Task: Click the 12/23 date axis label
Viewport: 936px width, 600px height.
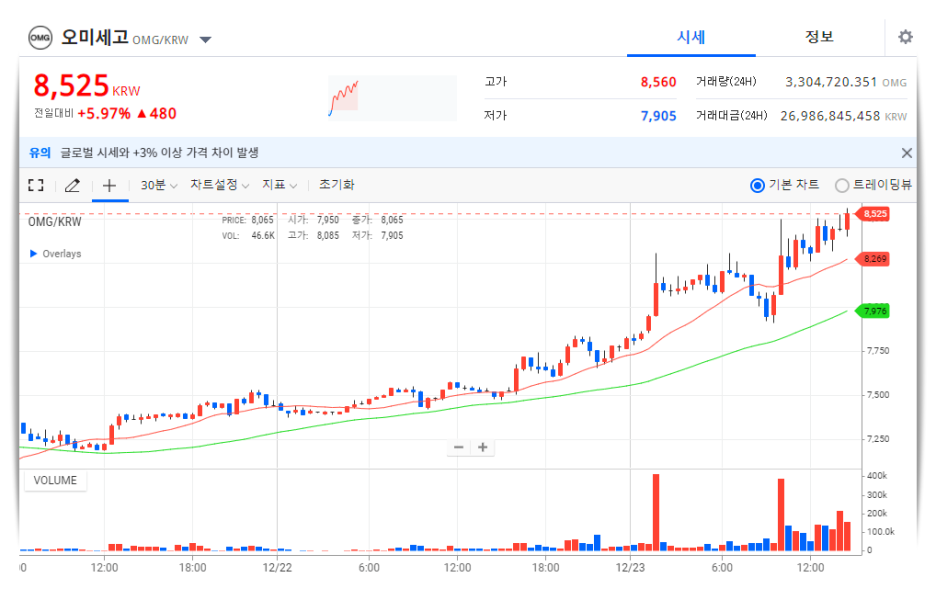Action: [x=630, y=567]
